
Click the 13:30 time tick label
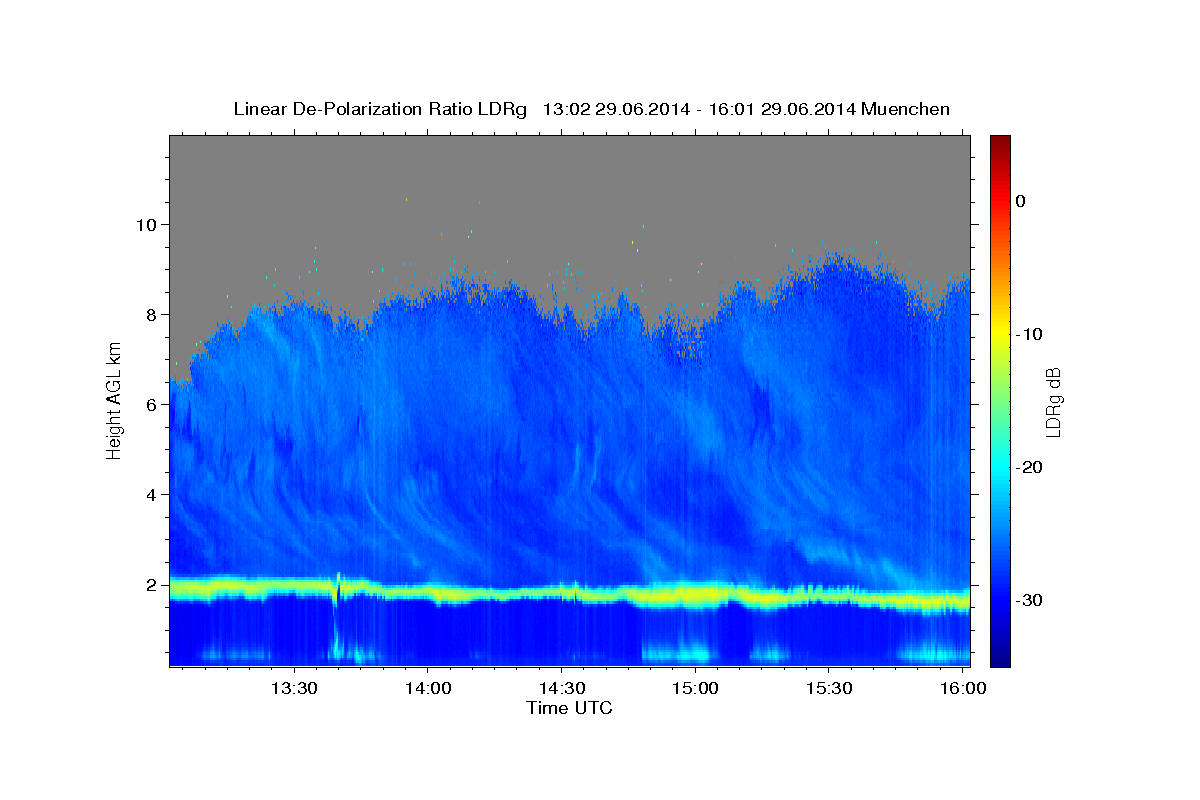coord(294,689)
